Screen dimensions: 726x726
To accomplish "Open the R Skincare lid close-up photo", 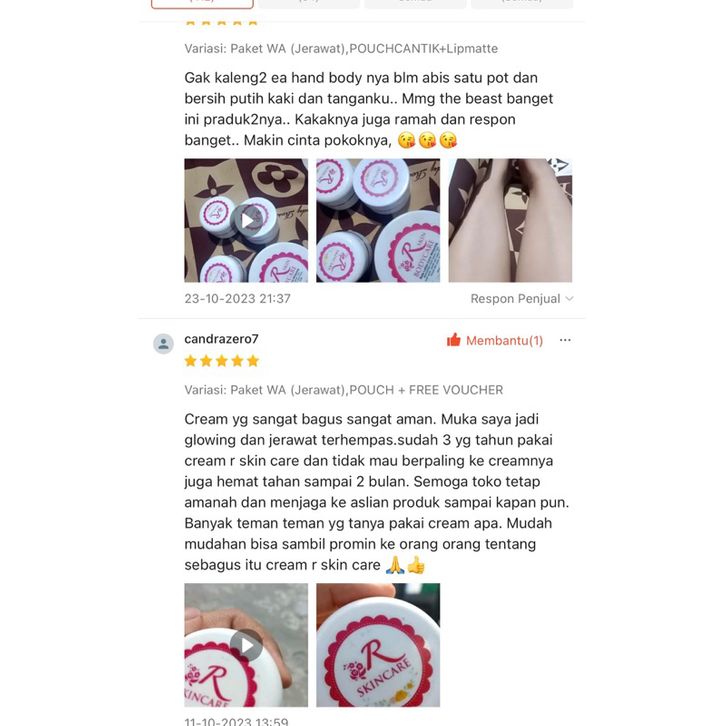I will pyautogui.click(x=378, y=645).
